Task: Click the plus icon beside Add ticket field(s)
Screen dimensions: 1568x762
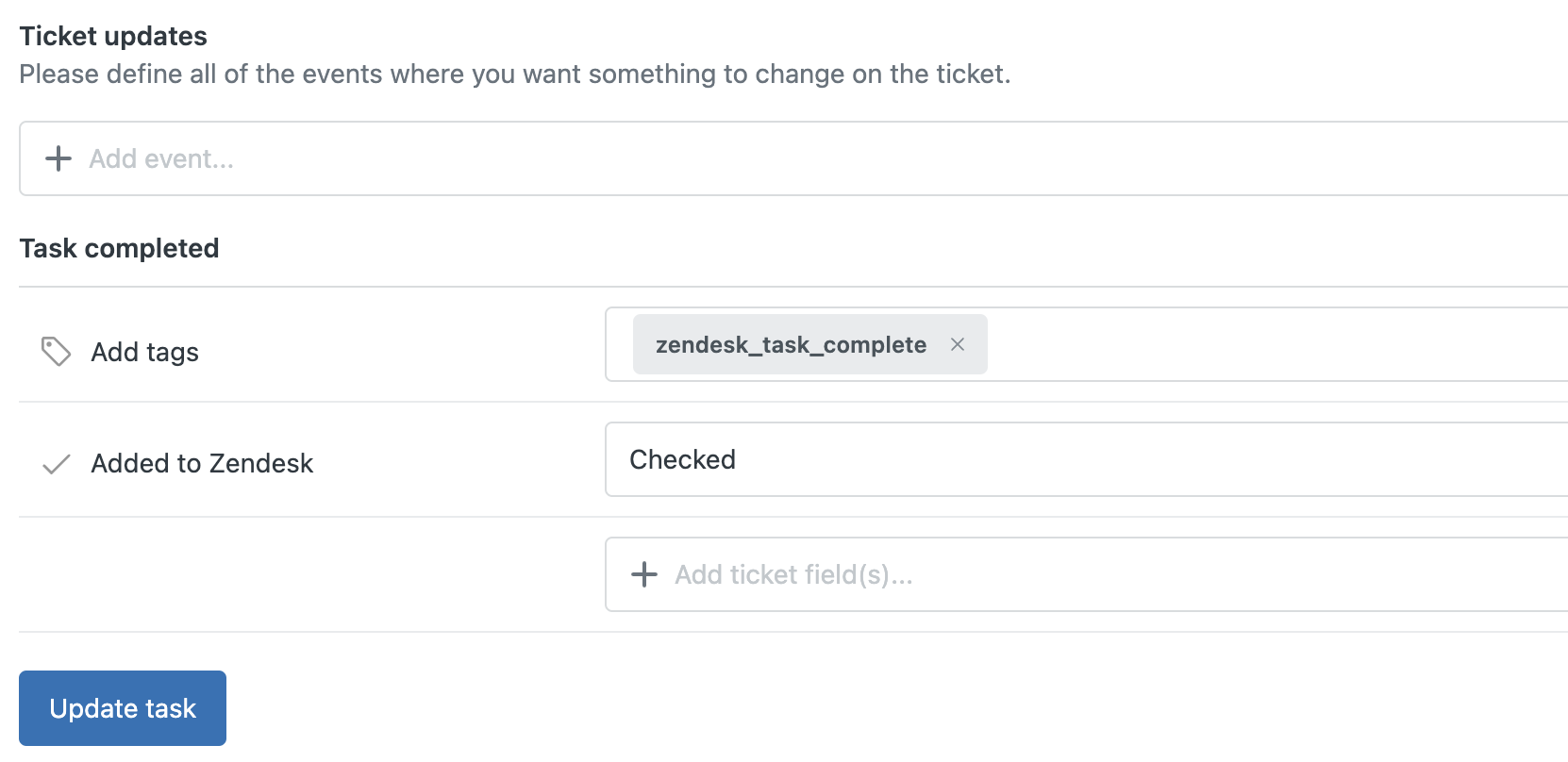Action: tap(644, 574)
